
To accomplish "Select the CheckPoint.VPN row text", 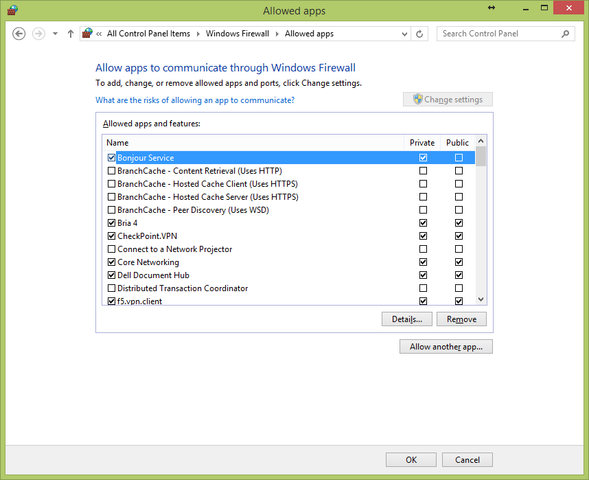I will coord(147,236).
